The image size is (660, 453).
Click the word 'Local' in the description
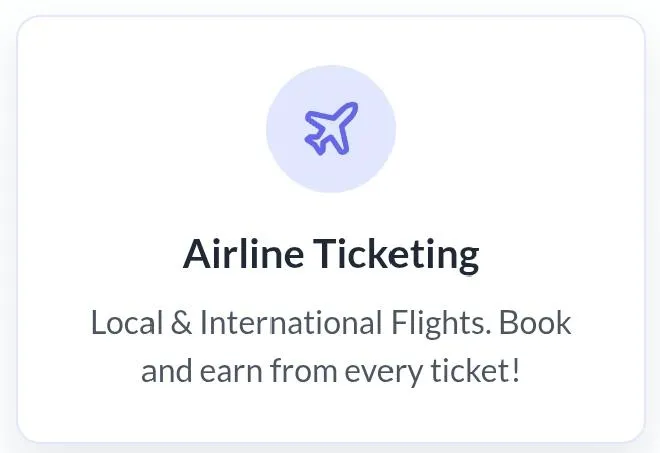[126, 323]
